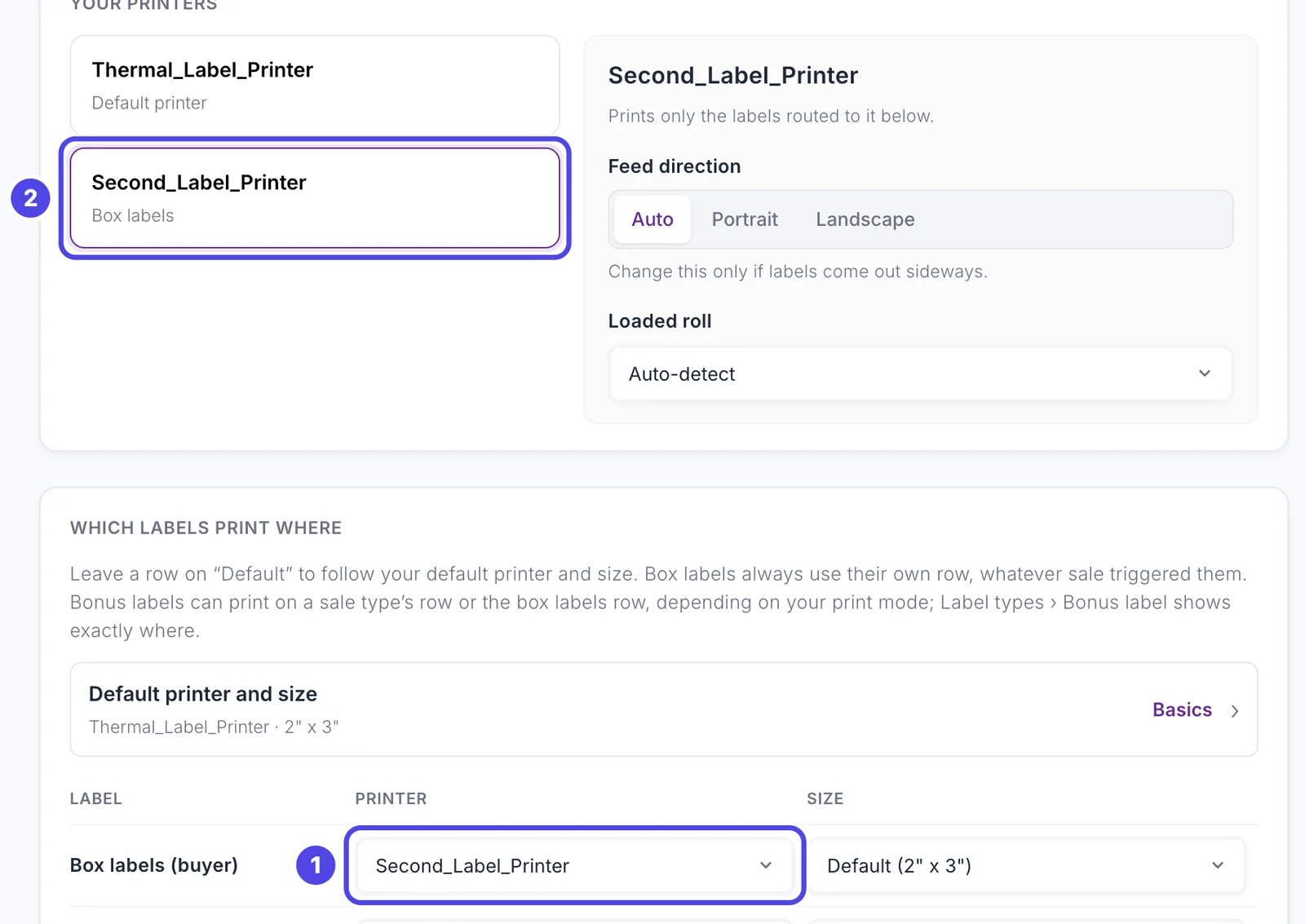Open the Auto-detect loaded roll dropdown
Image resolution: width=1305 pixels, height=924 pixels.
920,374
